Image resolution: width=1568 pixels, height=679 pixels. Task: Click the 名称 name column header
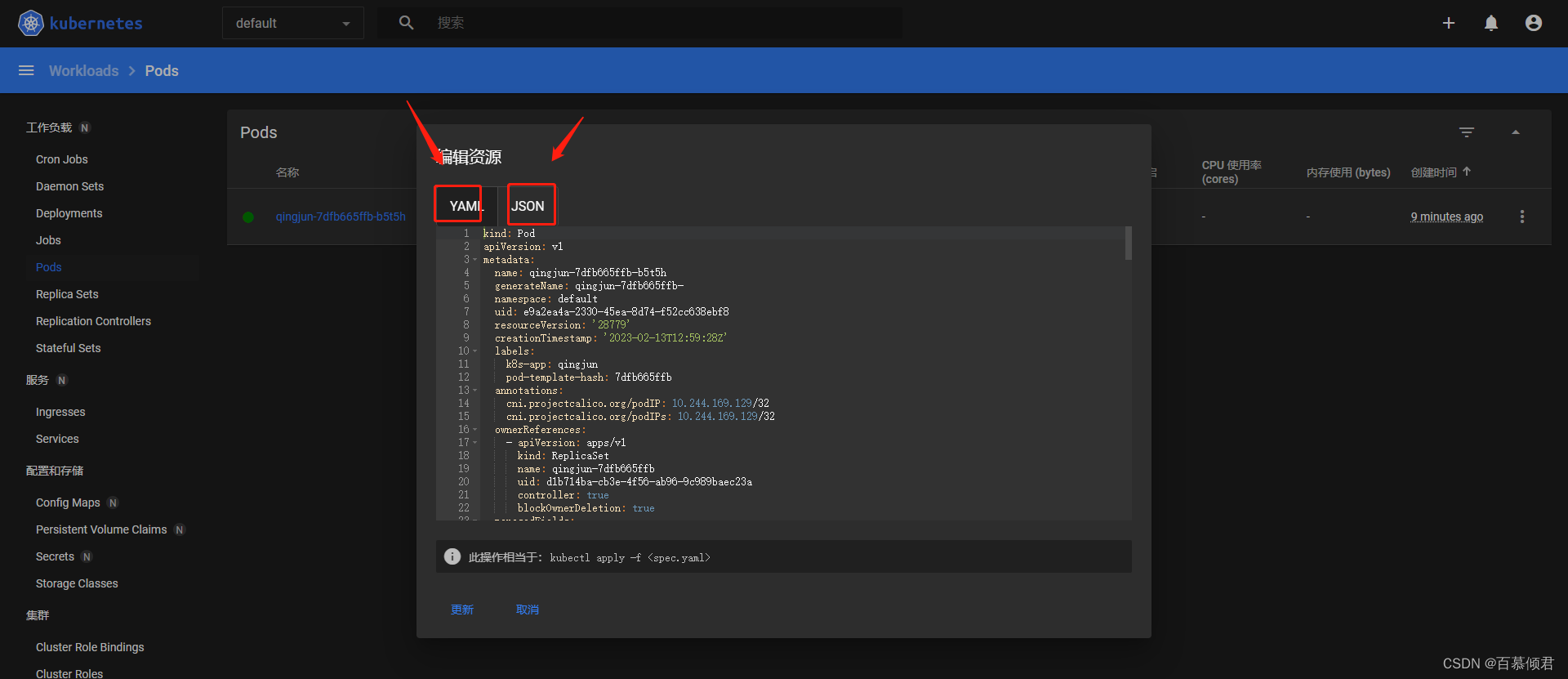tap(287, 172)
